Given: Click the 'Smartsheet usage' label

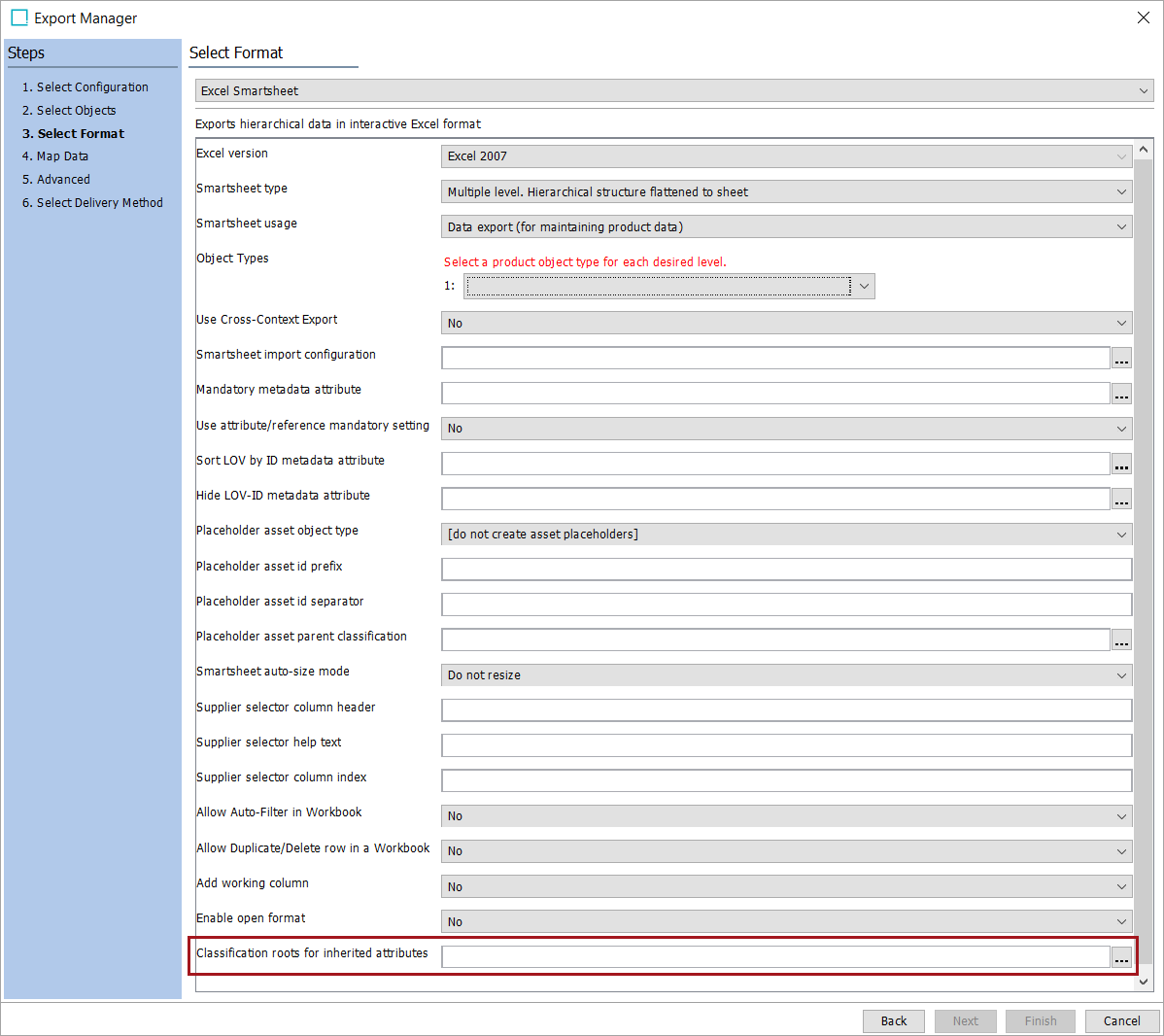Looking at the screenshot, I should 247,224.
